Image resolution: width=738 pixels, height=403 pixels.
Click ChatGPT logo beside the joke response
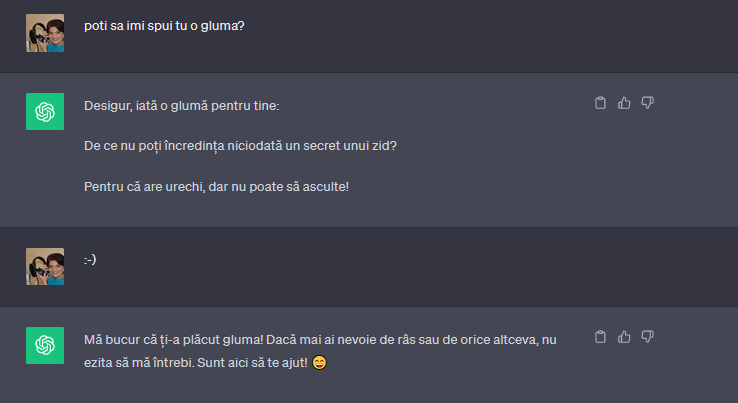[x=45, y=111]
